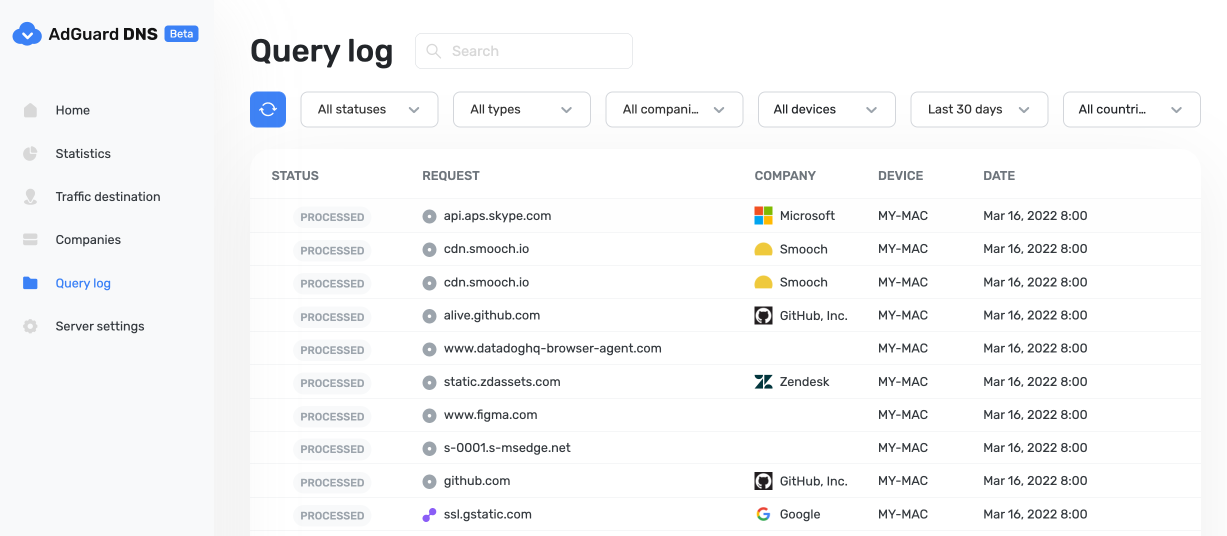Click the gray icon beside www.datadoghq-browser-agent.com

coord(429,349)
